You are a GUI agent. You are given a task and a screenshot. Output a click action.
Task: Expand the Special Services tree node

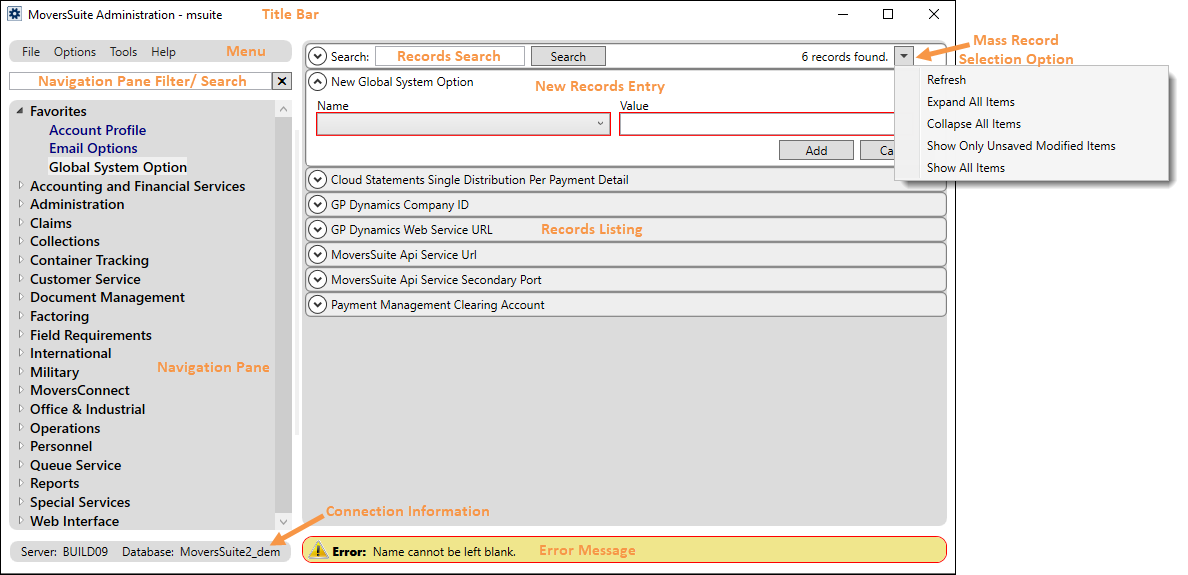tap(21, 502)
